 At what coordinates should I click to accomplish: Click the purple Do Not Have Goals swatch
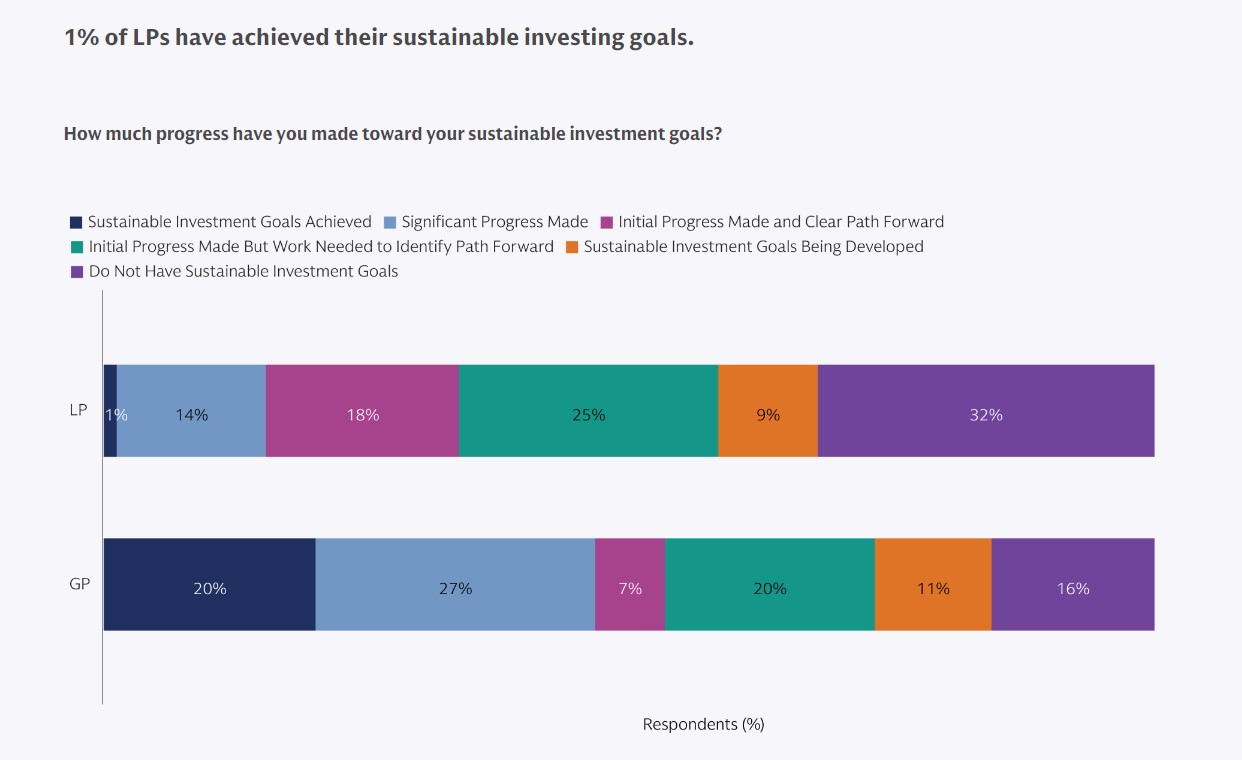pyautogui.click(x=76, y=272)
